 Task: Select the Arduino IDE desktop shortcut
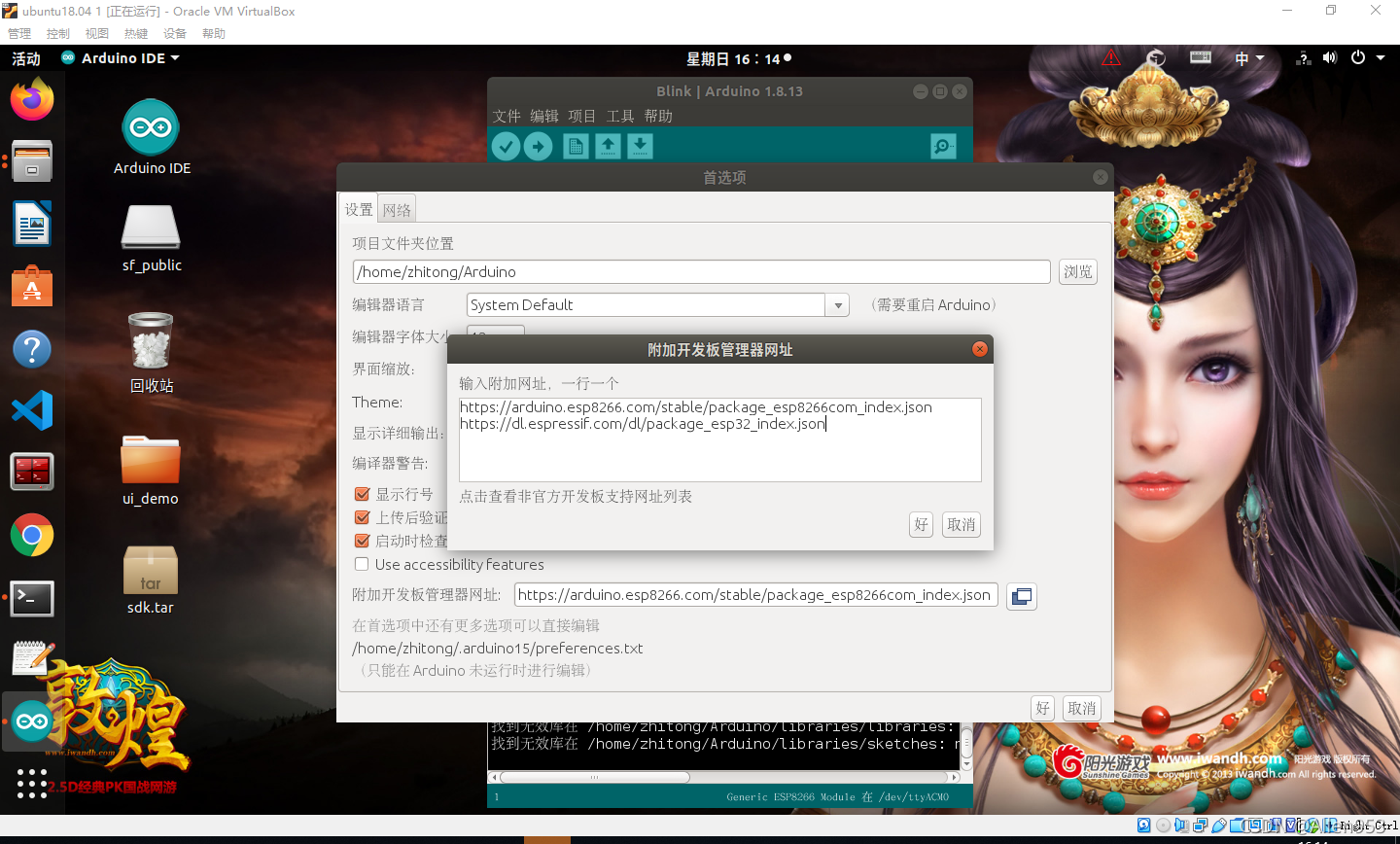coord(152,137)
